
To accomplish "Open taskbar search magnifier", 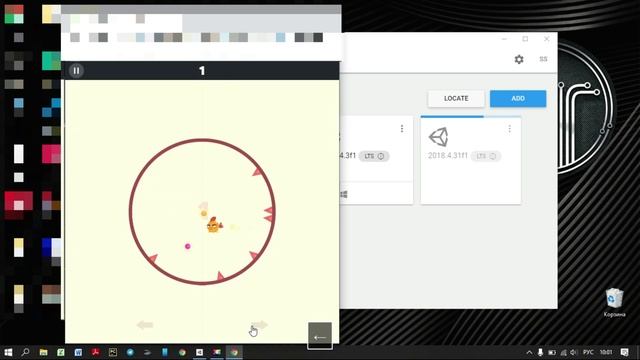I will (25, 352).
